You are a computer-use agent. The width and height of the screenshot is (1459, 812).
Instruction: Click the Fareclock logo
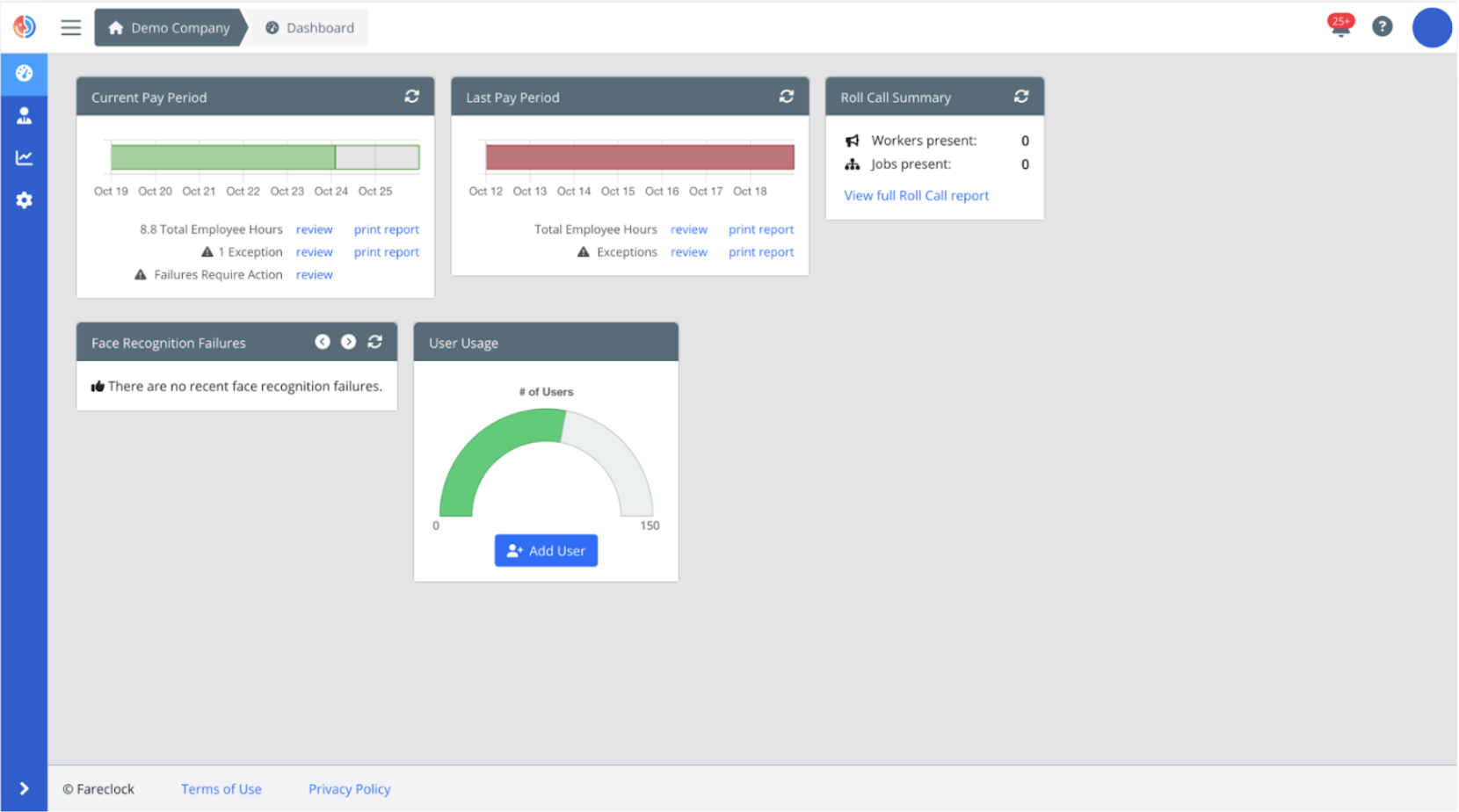pos(24,26)
